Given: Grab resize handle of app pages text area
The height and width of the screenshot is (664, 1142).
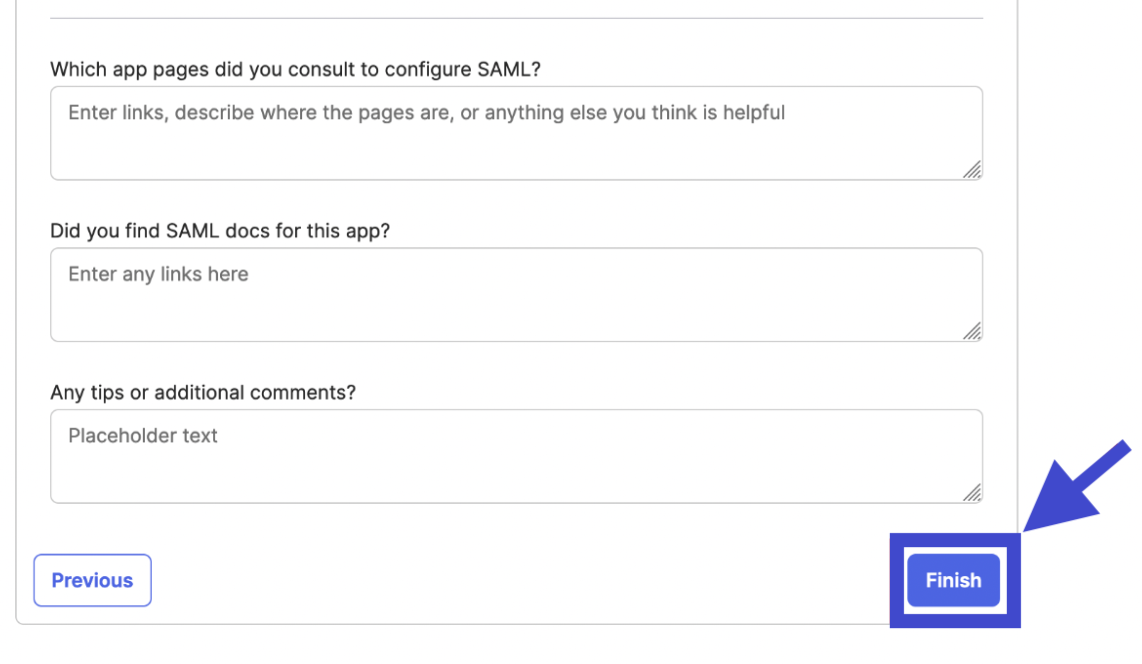Looking at the screenshot, I should coord(972,170).
